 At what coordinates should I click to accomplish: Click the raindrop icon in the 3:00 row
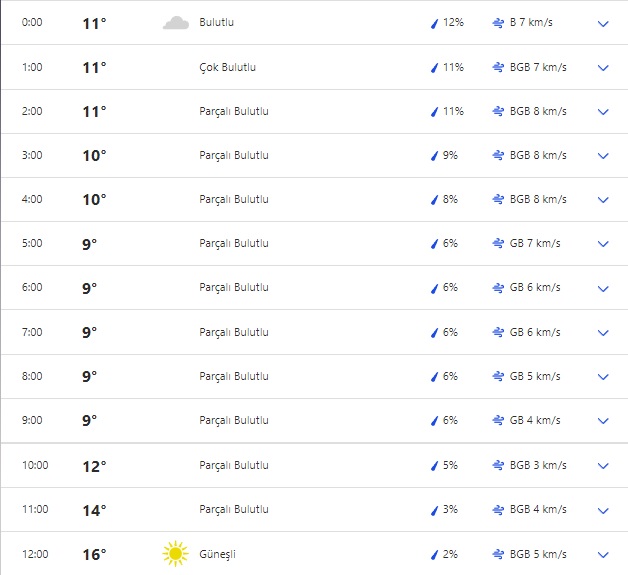(x=434, y=156)
